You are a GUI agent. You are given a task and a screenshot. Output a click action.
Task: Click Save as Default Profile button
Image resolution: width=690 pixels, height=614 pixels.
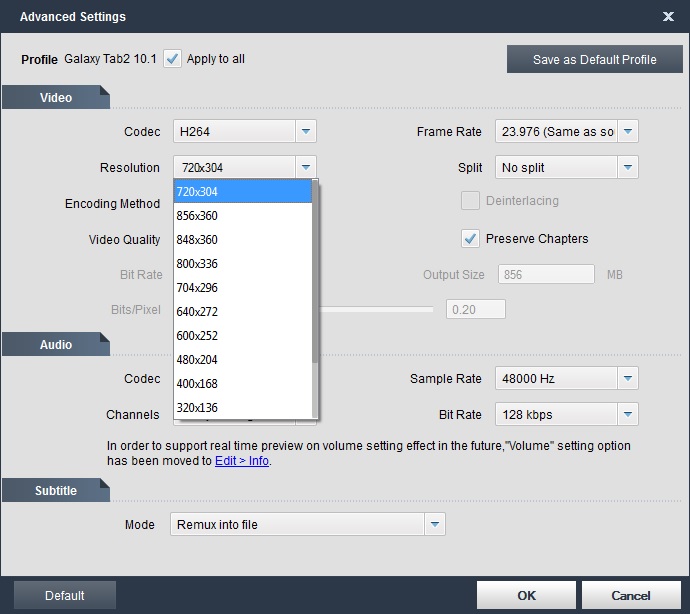594,60
